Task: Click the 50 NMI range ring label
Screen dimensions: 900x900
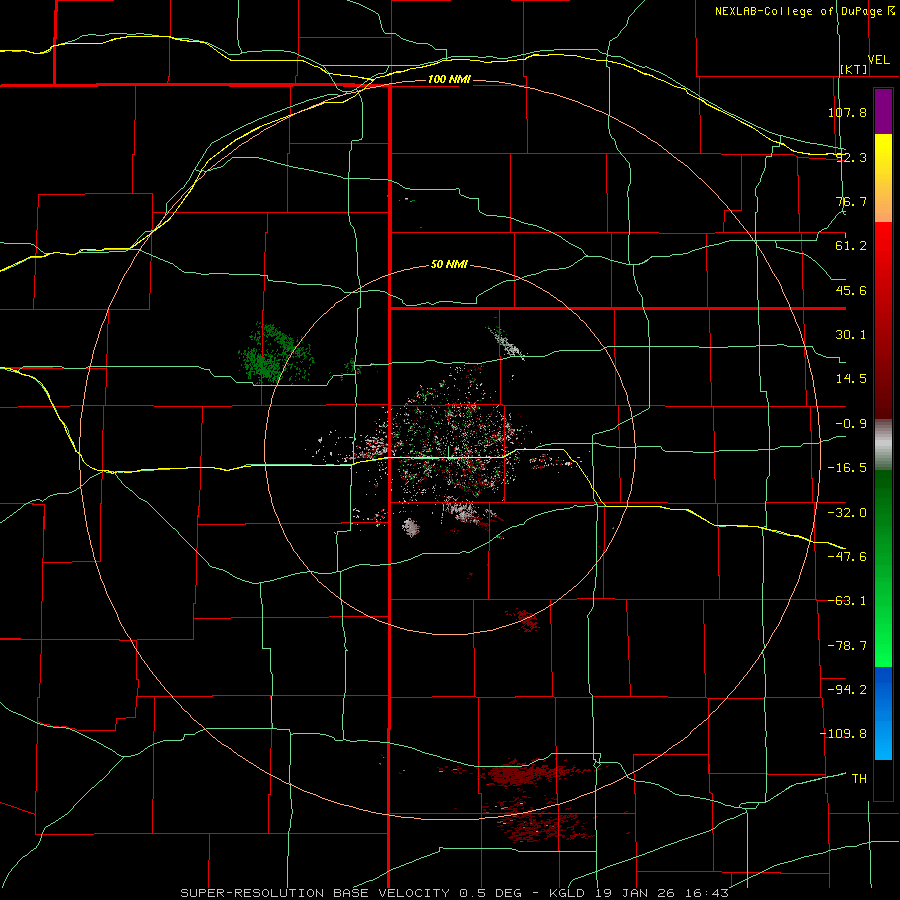Action: click(x=449, y=265)
